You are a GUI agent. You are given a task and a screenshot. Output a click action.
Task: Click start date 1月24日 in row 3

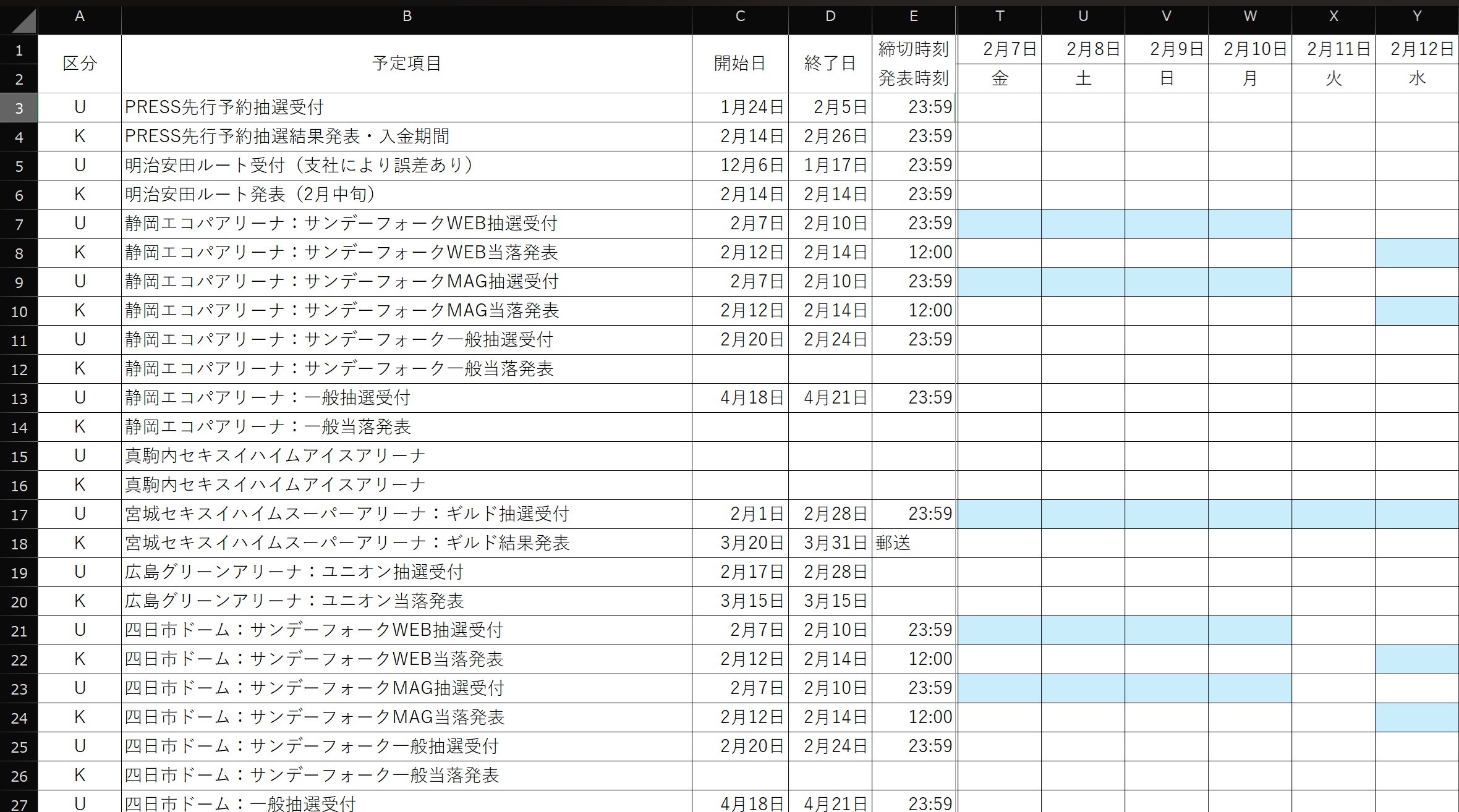coord(740,108)
